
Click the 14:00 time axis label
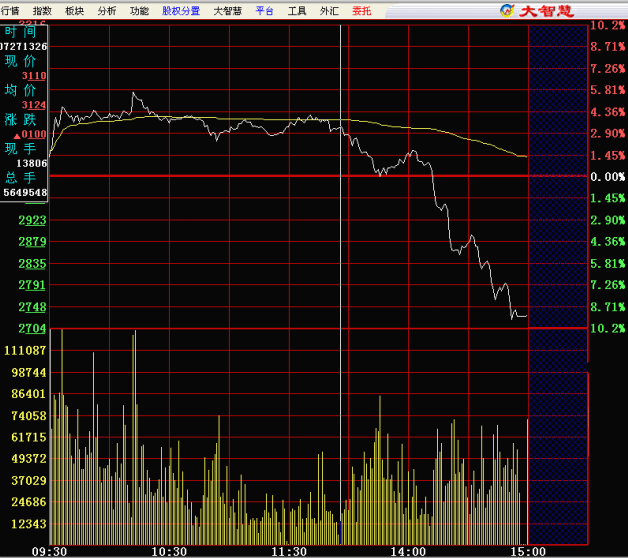pyautogui.click(x=409, y=551)
